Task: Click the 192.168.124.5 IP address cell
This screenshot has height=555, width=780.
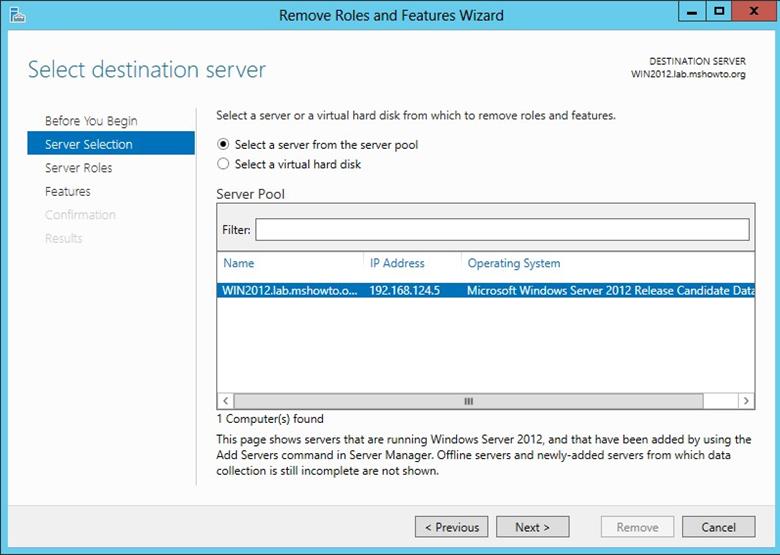Action: coord(404,290)
